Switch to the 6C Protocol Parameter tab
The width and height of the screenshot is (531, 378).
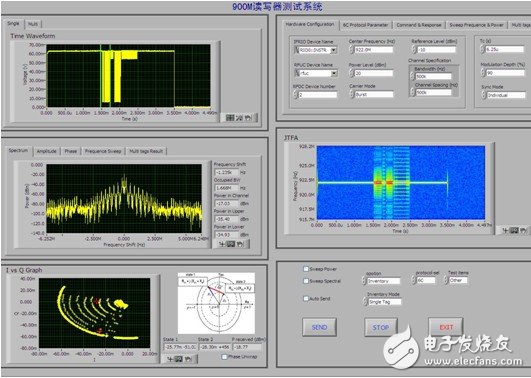pos(365,25)
